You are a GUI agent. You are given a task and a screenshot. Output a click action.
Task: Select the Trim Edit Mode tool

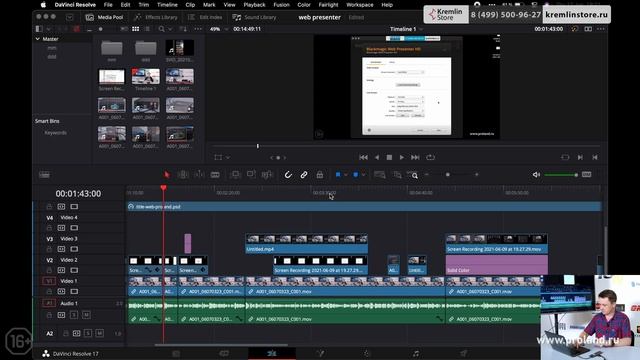tap(183, 175)
